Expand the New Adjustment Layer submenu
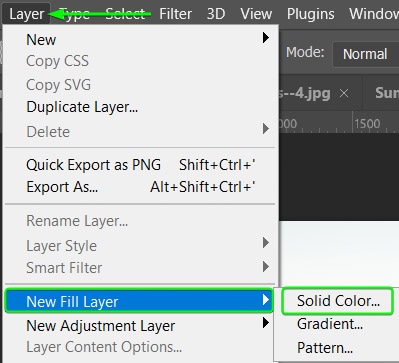Image resolution: width=399 pixels, height=363 pixels. [140, 325]
